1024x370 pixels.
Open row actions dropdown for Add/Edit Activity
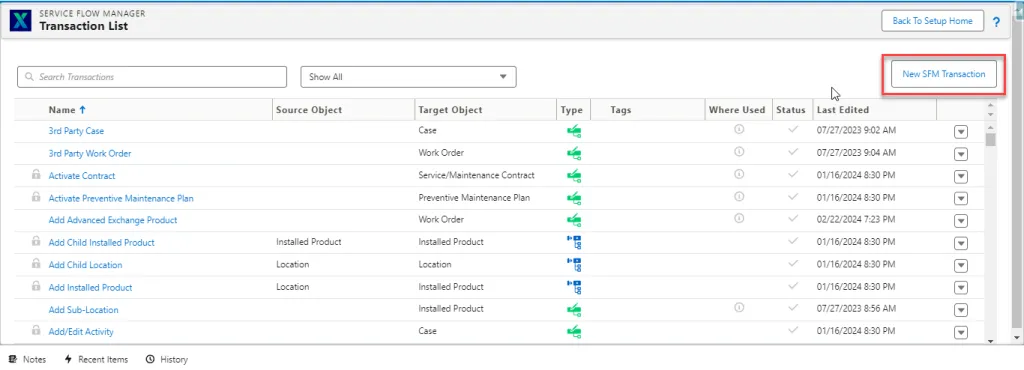click(960, 333)
